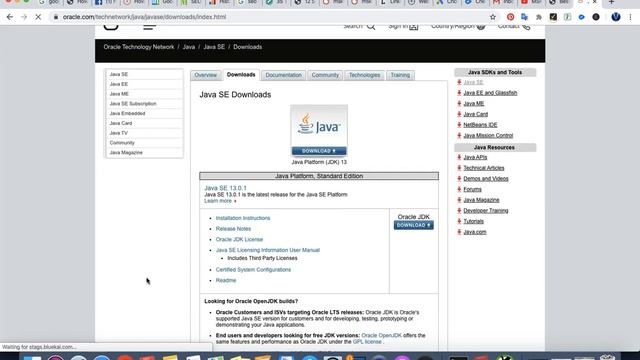Open the Oracle hamburger menu
The width and height of the screenshot is (640, 360).
pos(149,27)
